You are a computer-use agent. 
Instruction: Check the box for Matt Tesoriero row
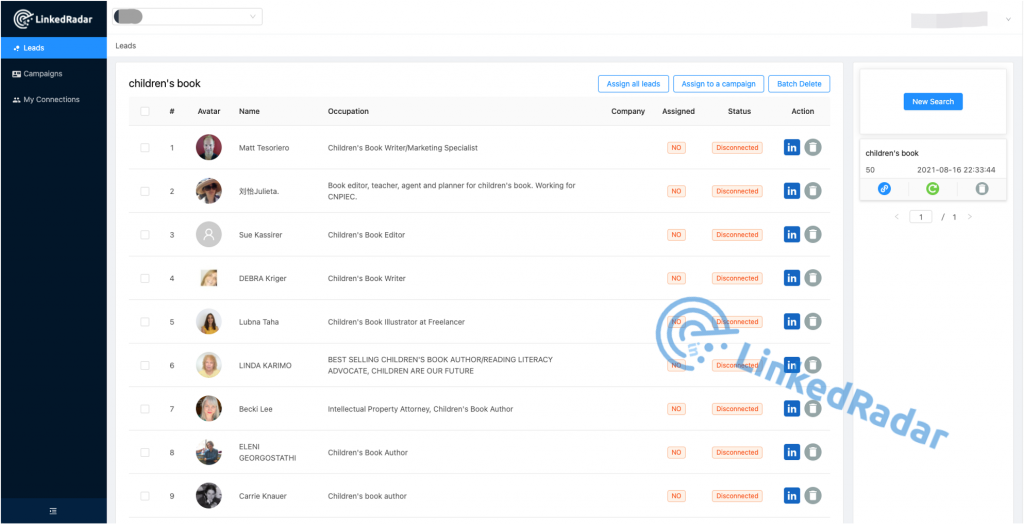tap(145, 147)
